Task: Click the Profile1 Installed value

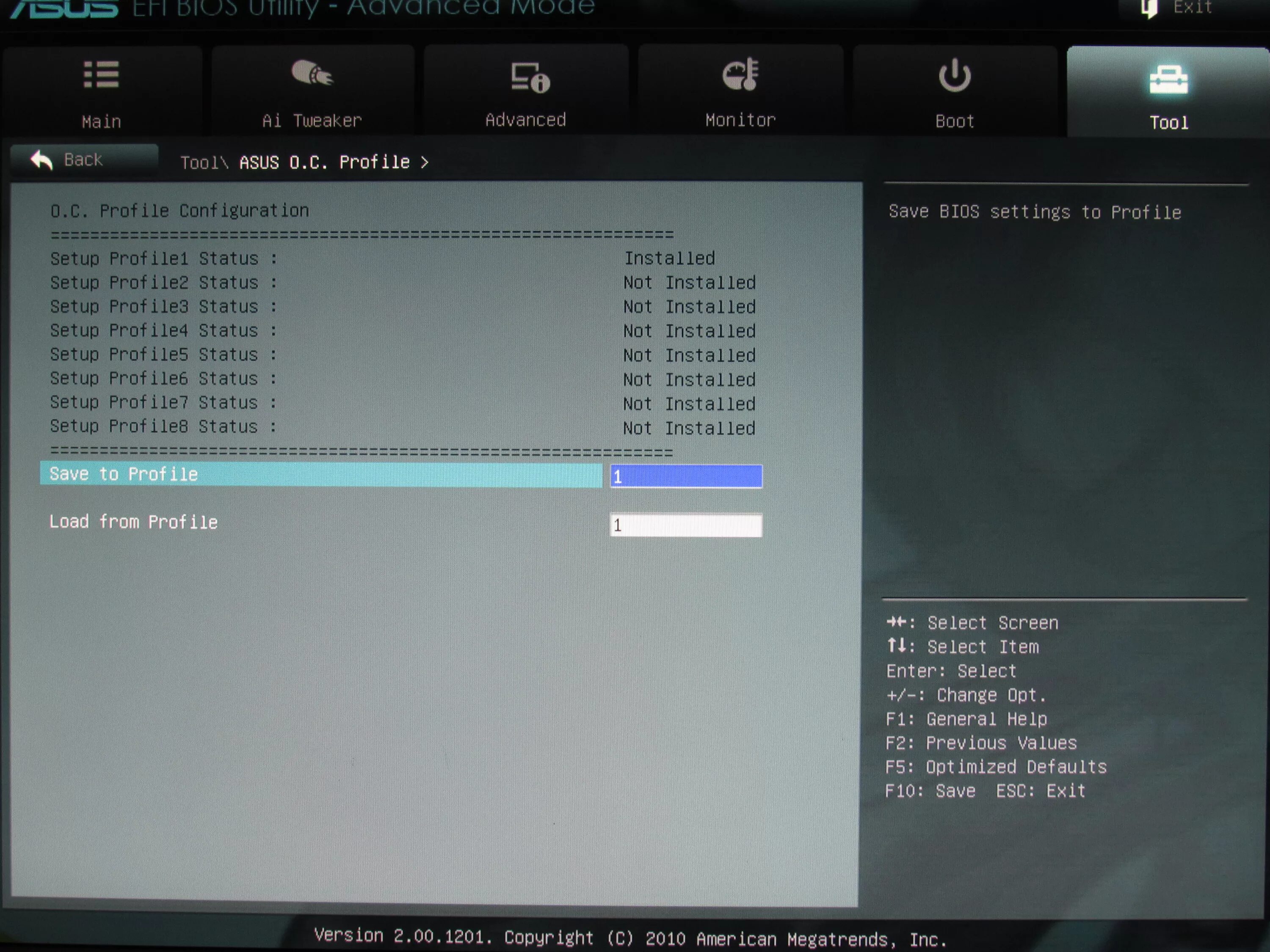Action: click(669, 258)
